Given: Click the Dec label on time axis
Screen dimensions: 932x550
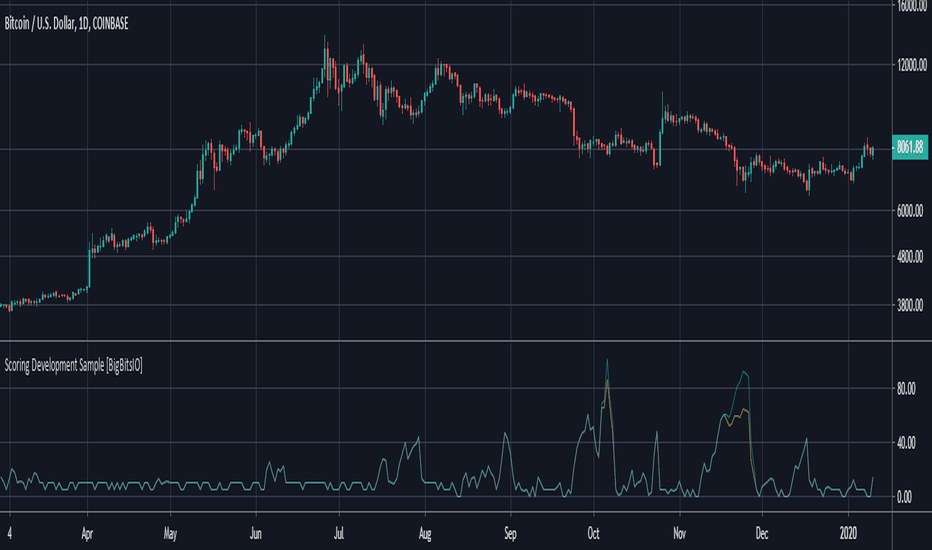Looking at the screenshot, I should tap(761, 534).
